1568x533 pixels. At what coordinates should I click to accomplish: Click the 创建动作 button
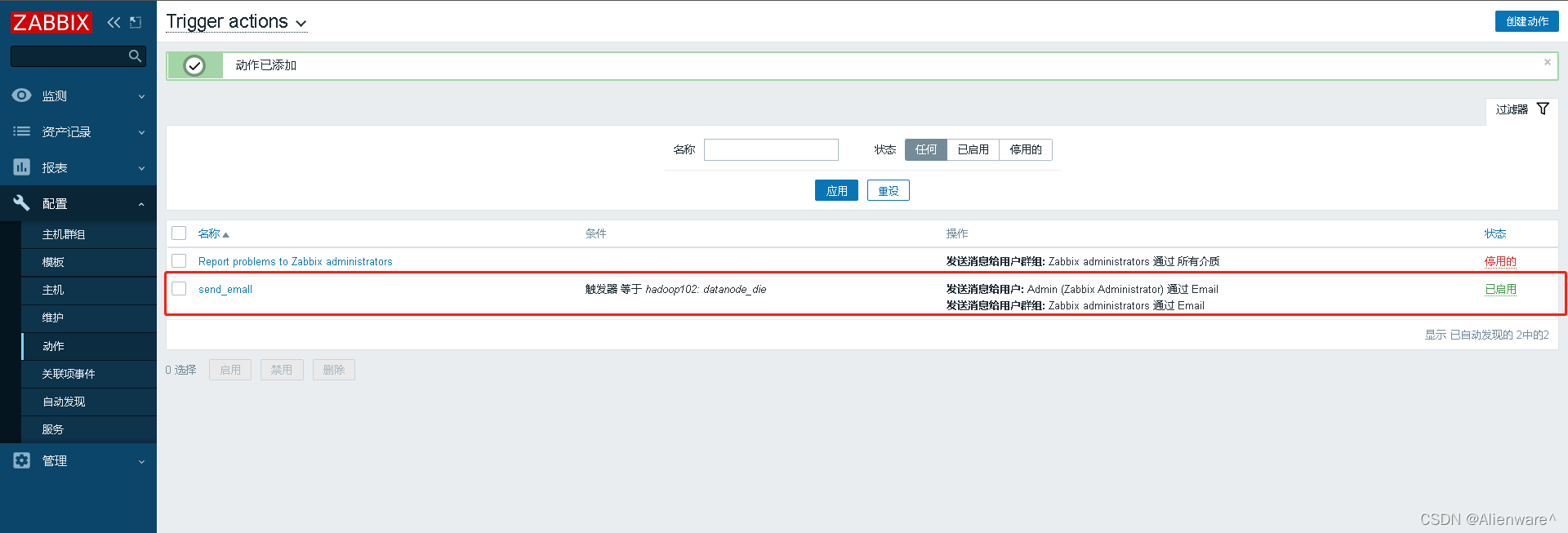1526,21
